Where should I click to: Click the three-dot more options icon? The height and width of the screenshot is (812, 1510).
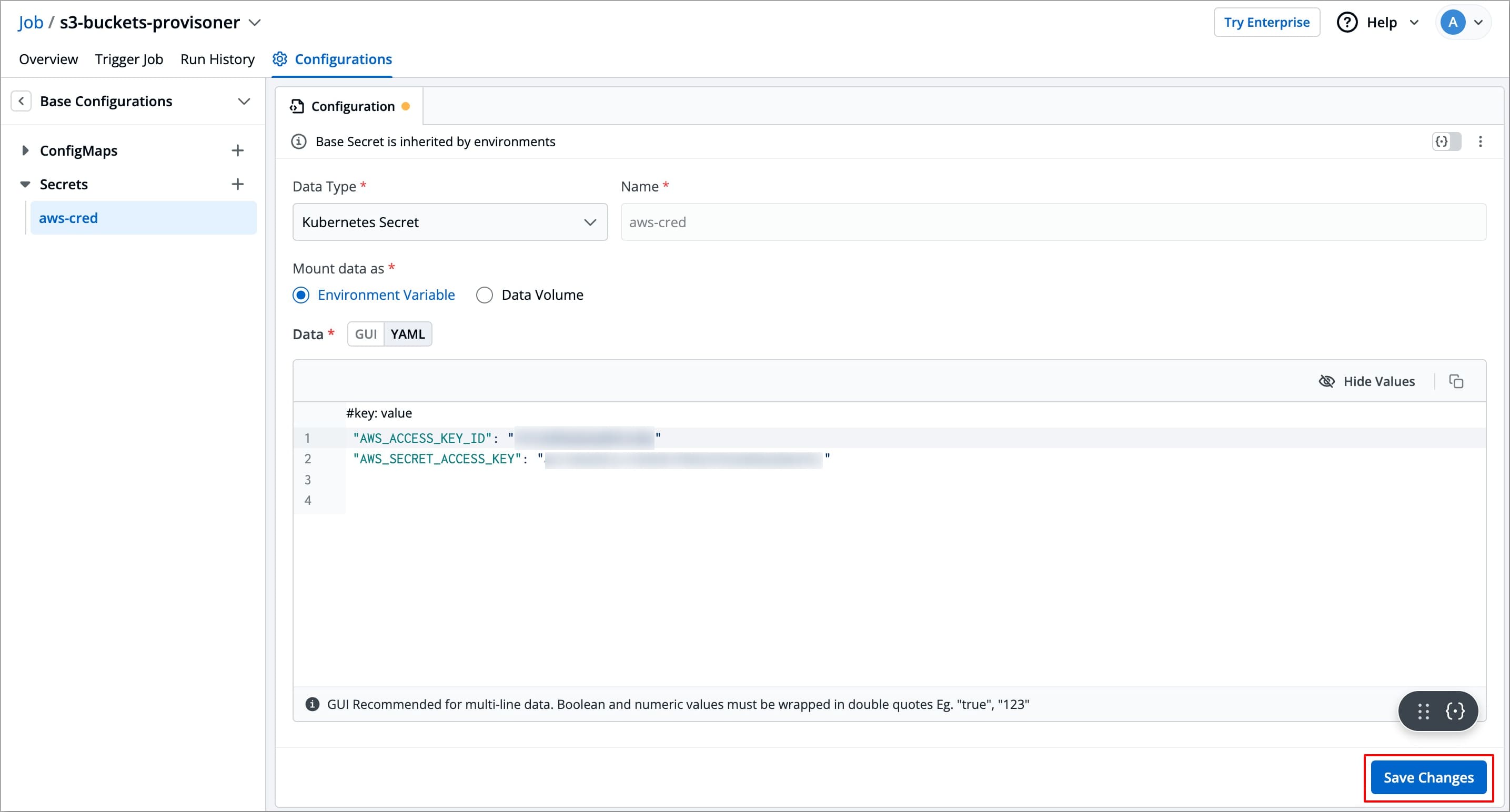[x=1480, y=141]
